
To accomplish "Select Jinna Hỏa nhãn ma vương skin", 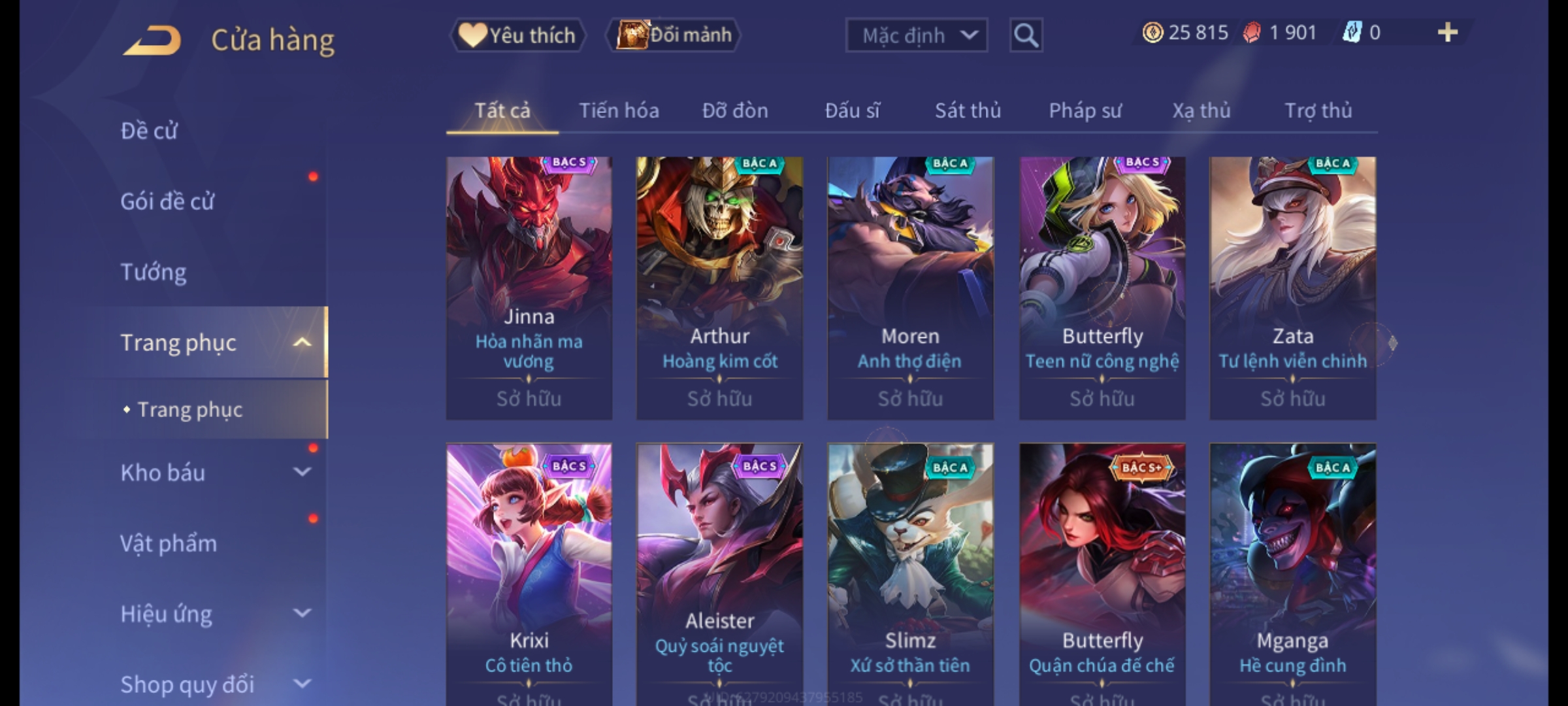I will tap(529, 288).
